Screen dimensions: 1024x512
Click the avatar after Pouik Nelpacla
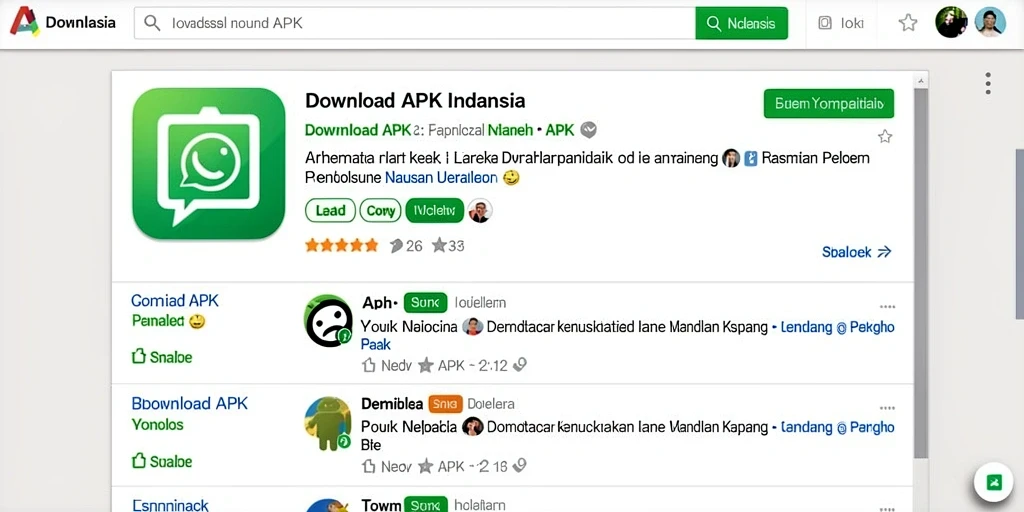[473, 427]
